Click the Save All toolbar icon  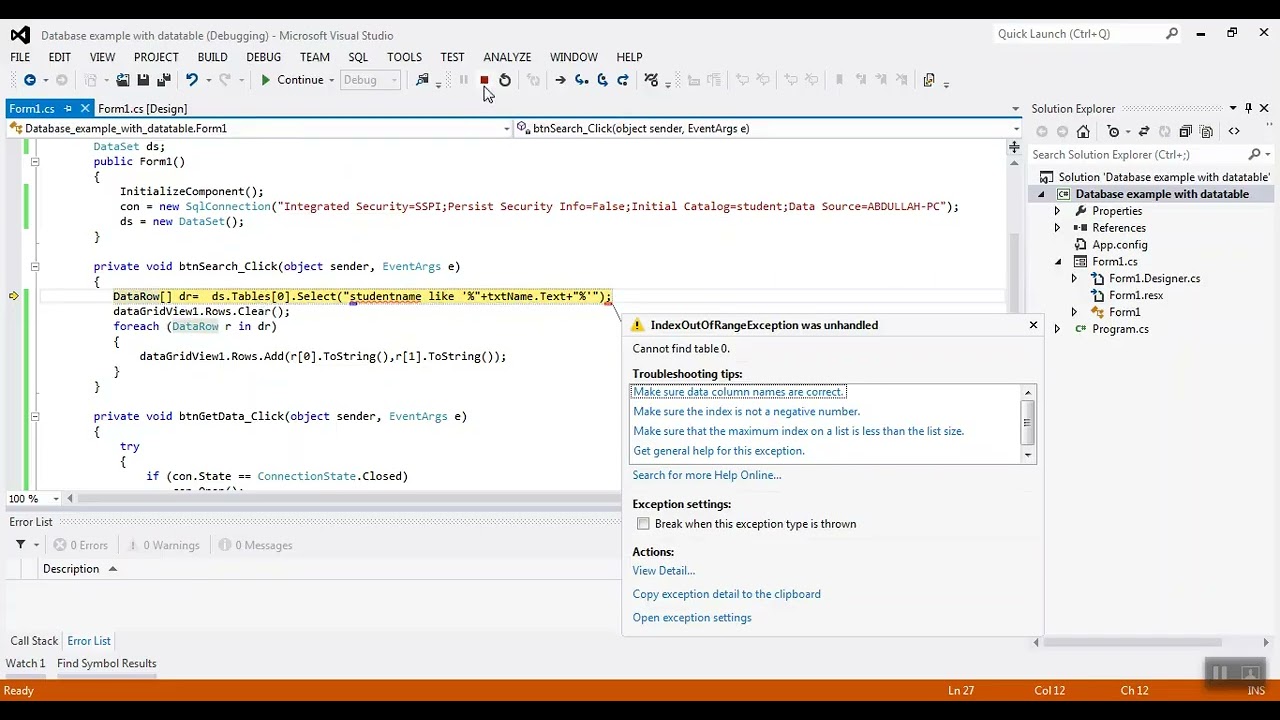click(164, 80)
